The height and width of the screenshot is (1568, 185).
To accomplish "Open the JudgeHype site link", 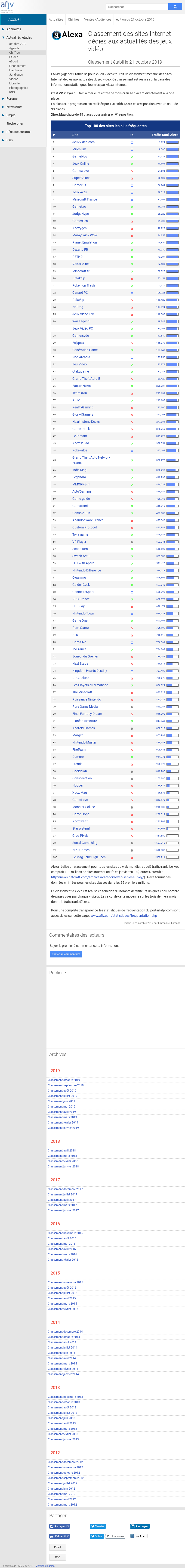I will pos(80,214).
